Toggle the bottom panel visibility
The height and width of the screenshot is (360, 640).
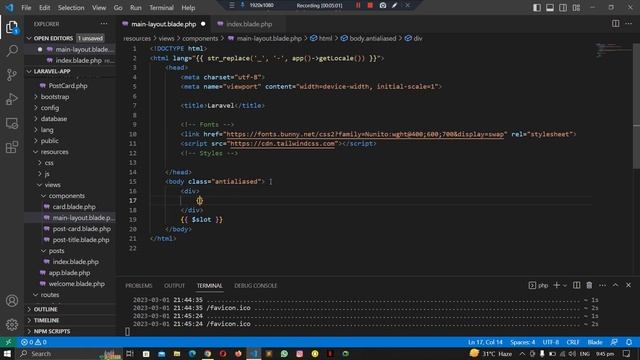point(550,7)
